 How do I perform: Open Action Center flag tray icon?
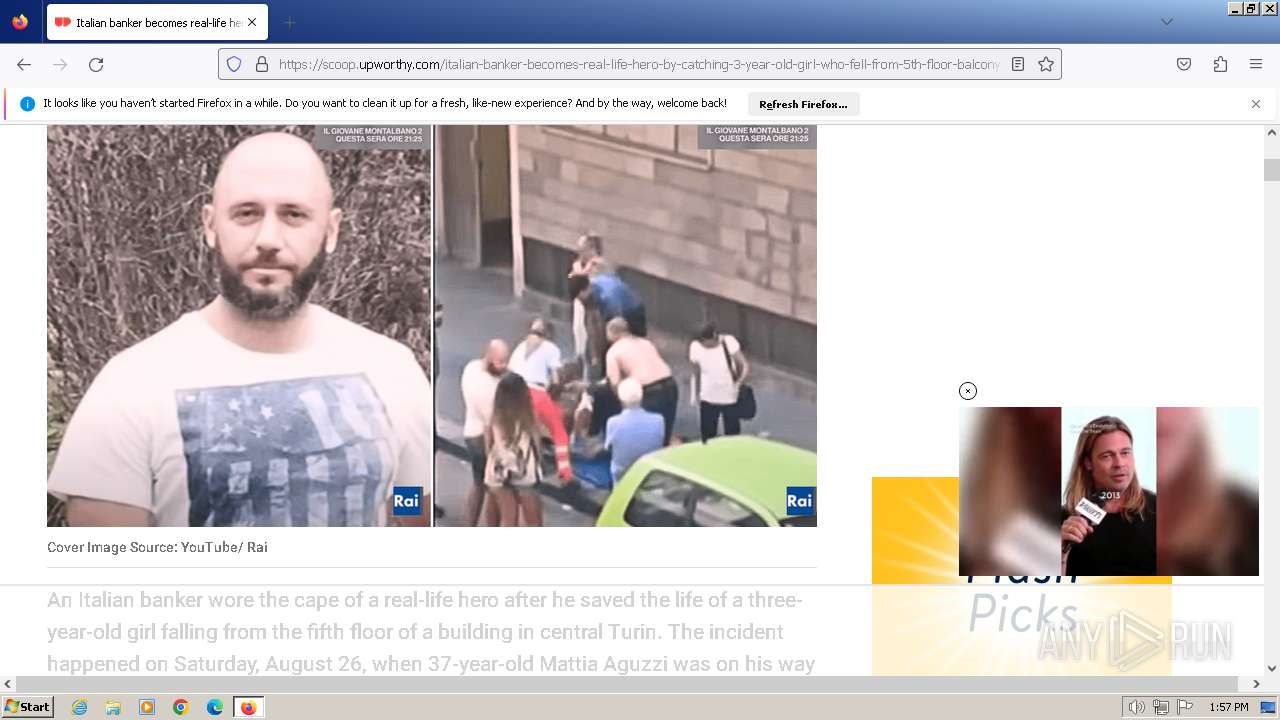coord(1185,707)
